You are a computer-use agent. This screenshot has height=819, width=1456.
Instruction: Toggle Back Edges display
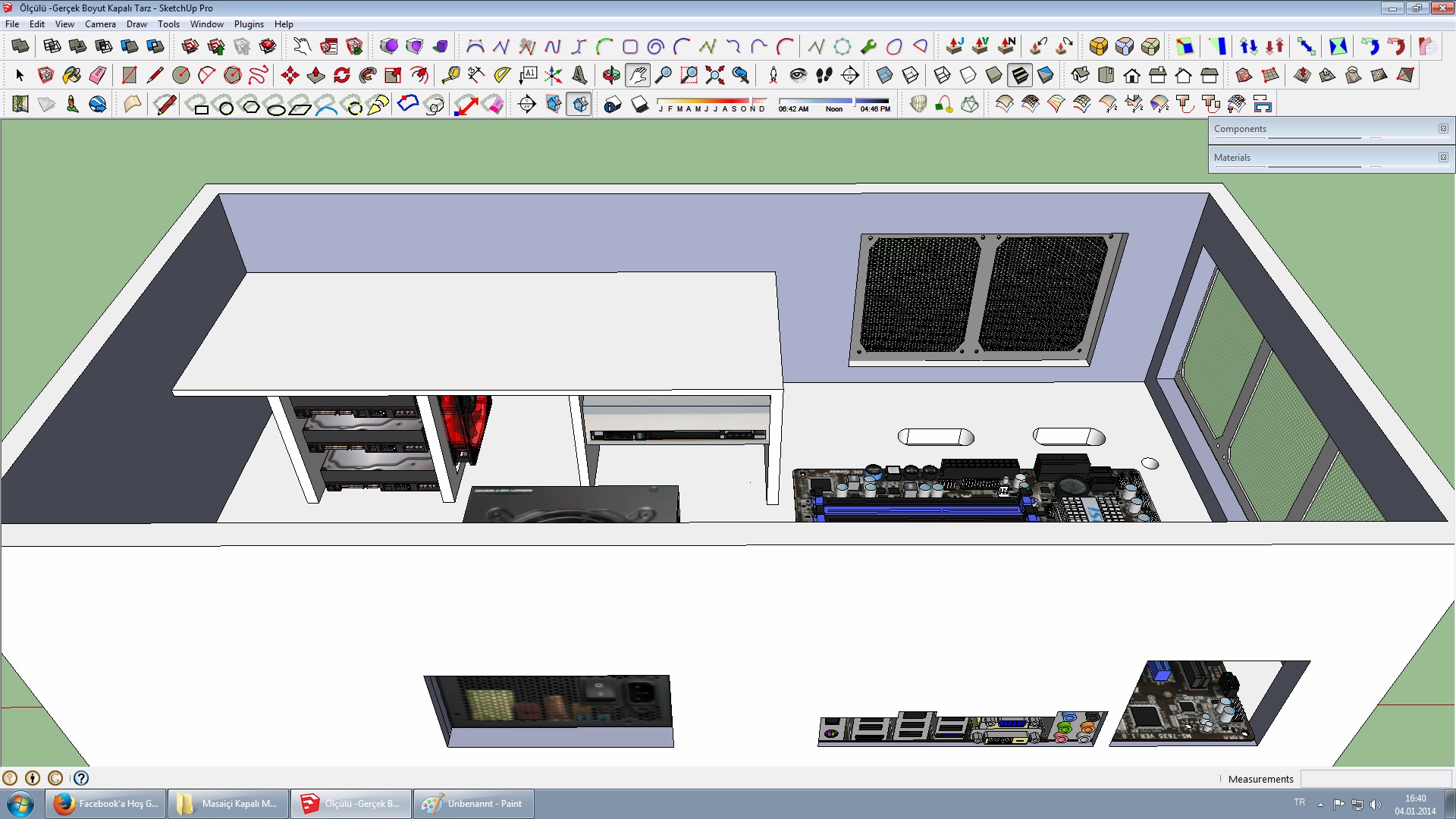pos(911,75)
